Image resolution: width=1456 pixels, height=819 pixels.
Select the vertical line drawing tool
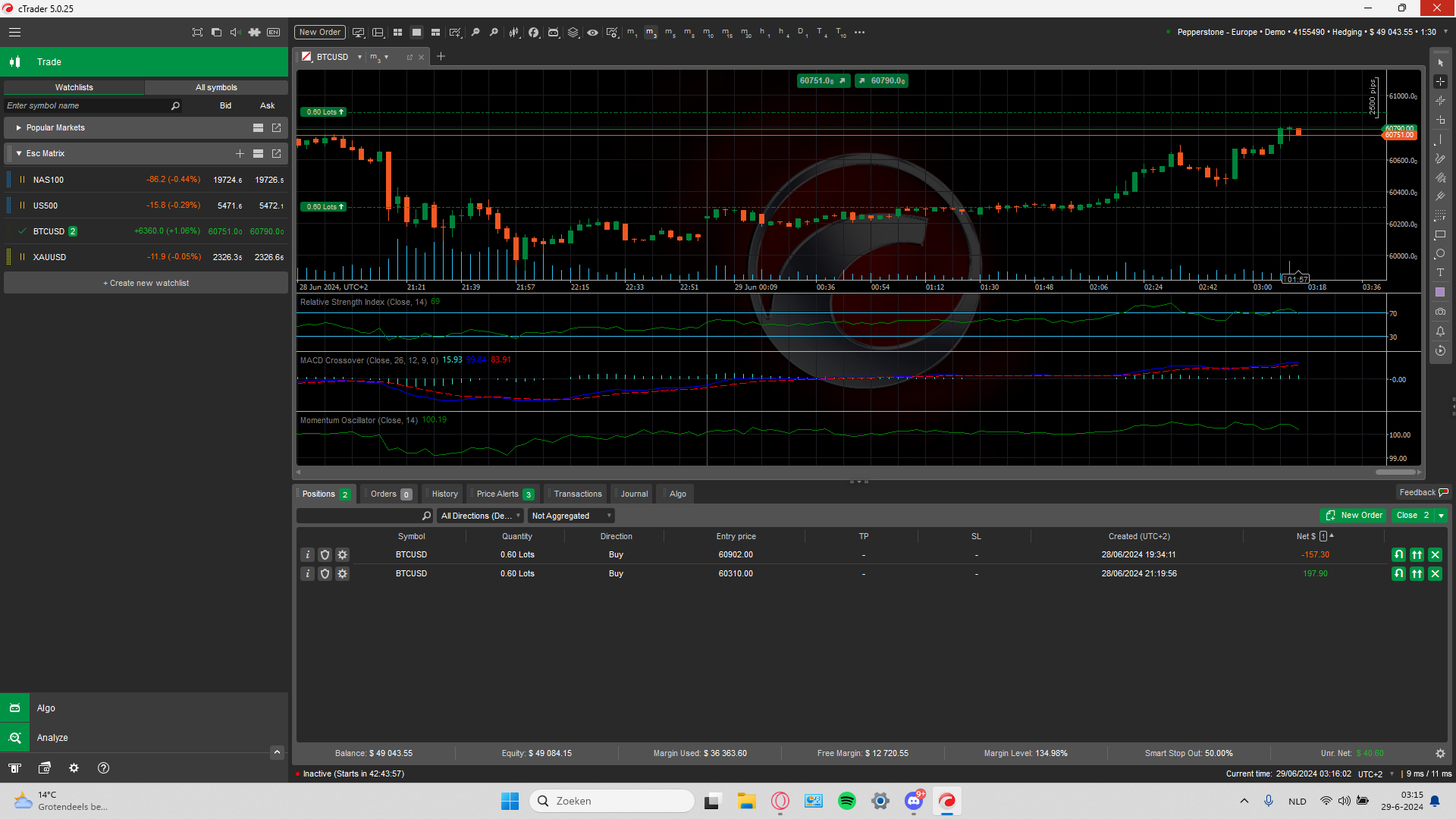click(x=1440, y=140)
